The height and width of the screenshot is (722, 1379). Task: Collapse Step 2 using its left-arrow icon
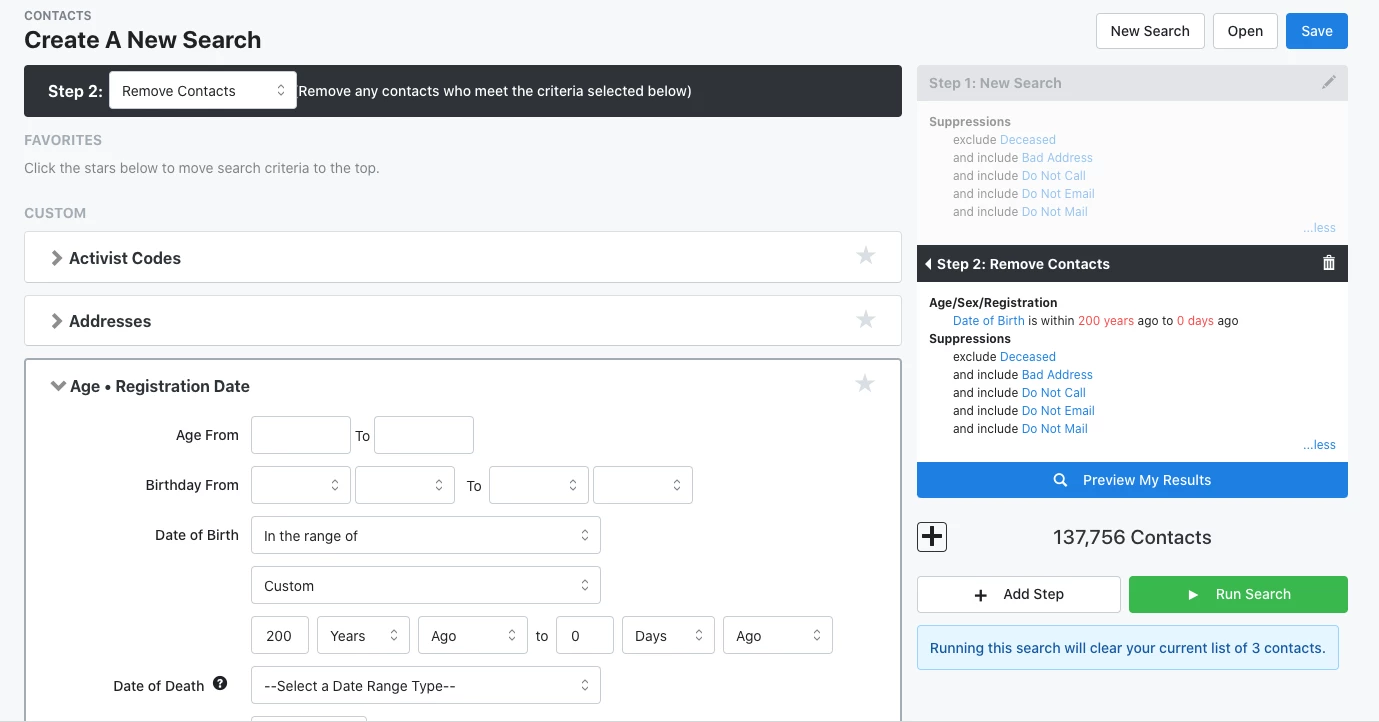(929, 263)
